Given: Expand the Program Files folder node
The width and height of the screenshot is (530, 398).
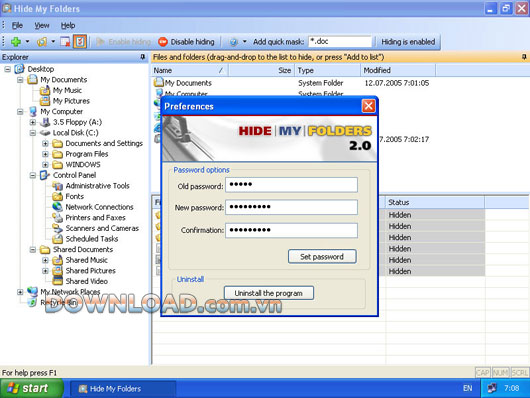Looking at the screenshot, I should coord(45,154).
